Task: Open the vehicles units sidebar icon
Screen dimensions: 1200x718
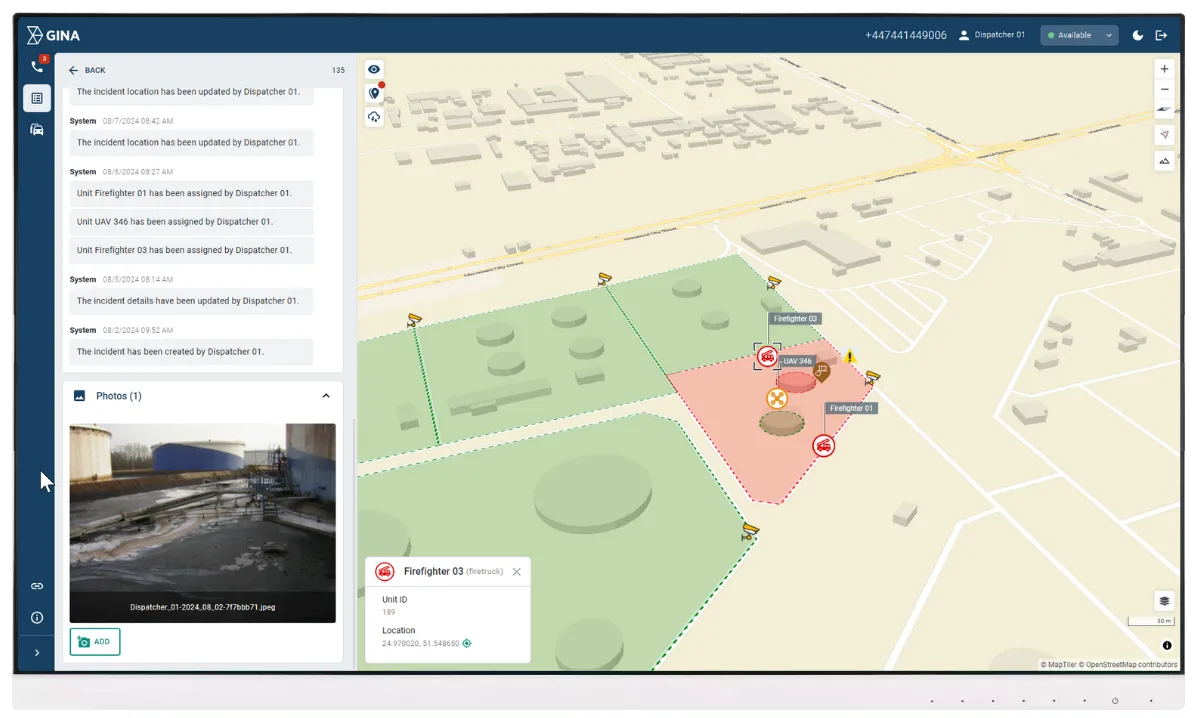Action: [x=37, y=129]
